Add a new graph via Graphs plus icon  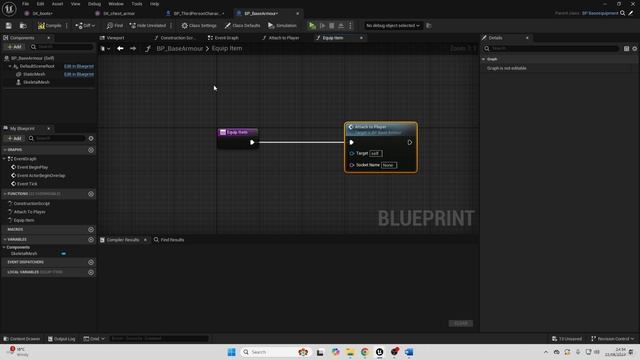[91, 150]
